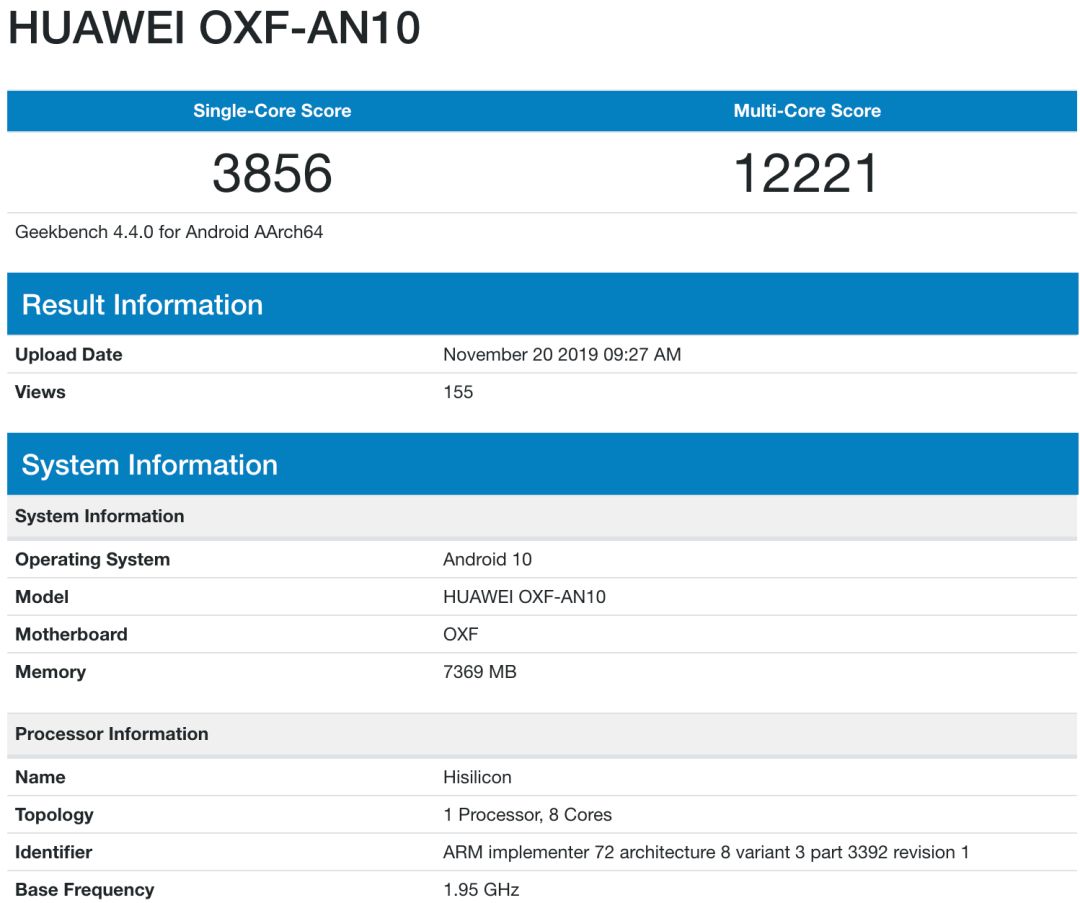Click the multi-core value 12221
Image resolution: width=1080 pixels, height=903 pixels.
click(x=807, y=173)
